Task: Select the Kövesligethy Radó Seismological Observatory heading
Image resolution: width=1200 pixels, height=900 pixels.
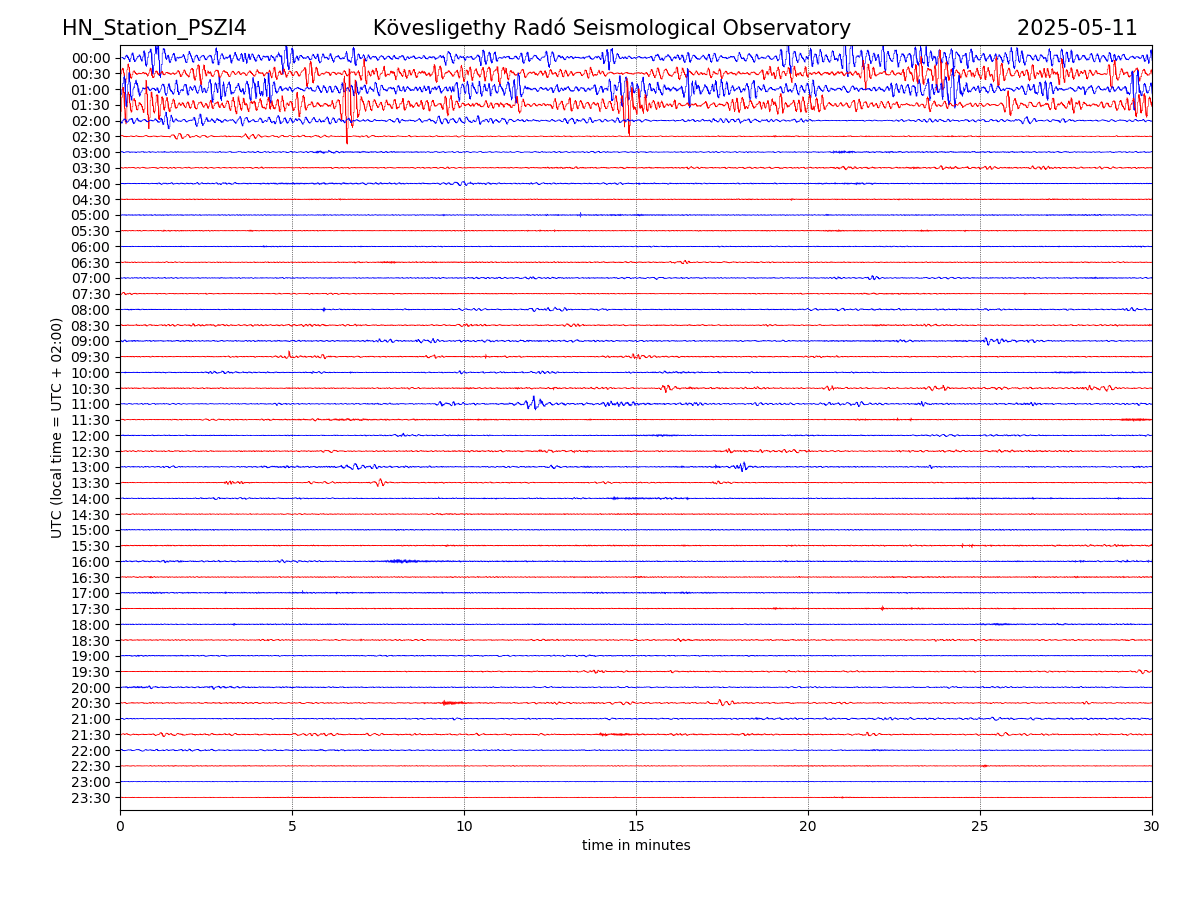Action: click(x=611, y=28)
